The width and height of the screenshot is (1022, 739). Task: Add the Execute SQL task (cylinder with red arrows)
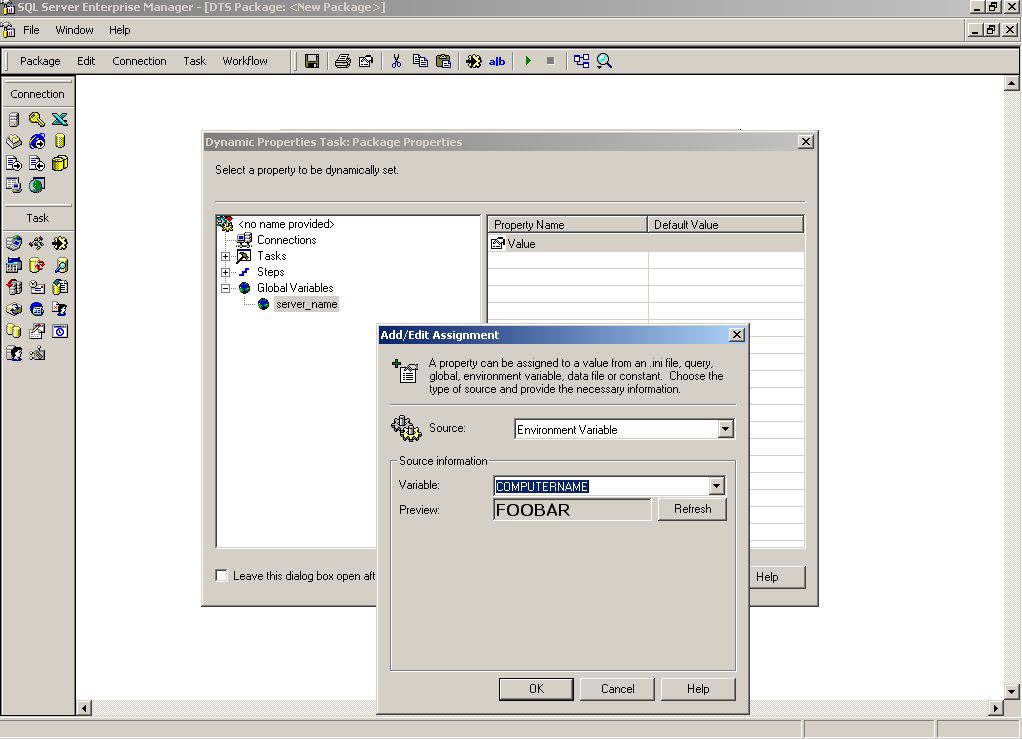pyautogui.click(x=36, y=265)
